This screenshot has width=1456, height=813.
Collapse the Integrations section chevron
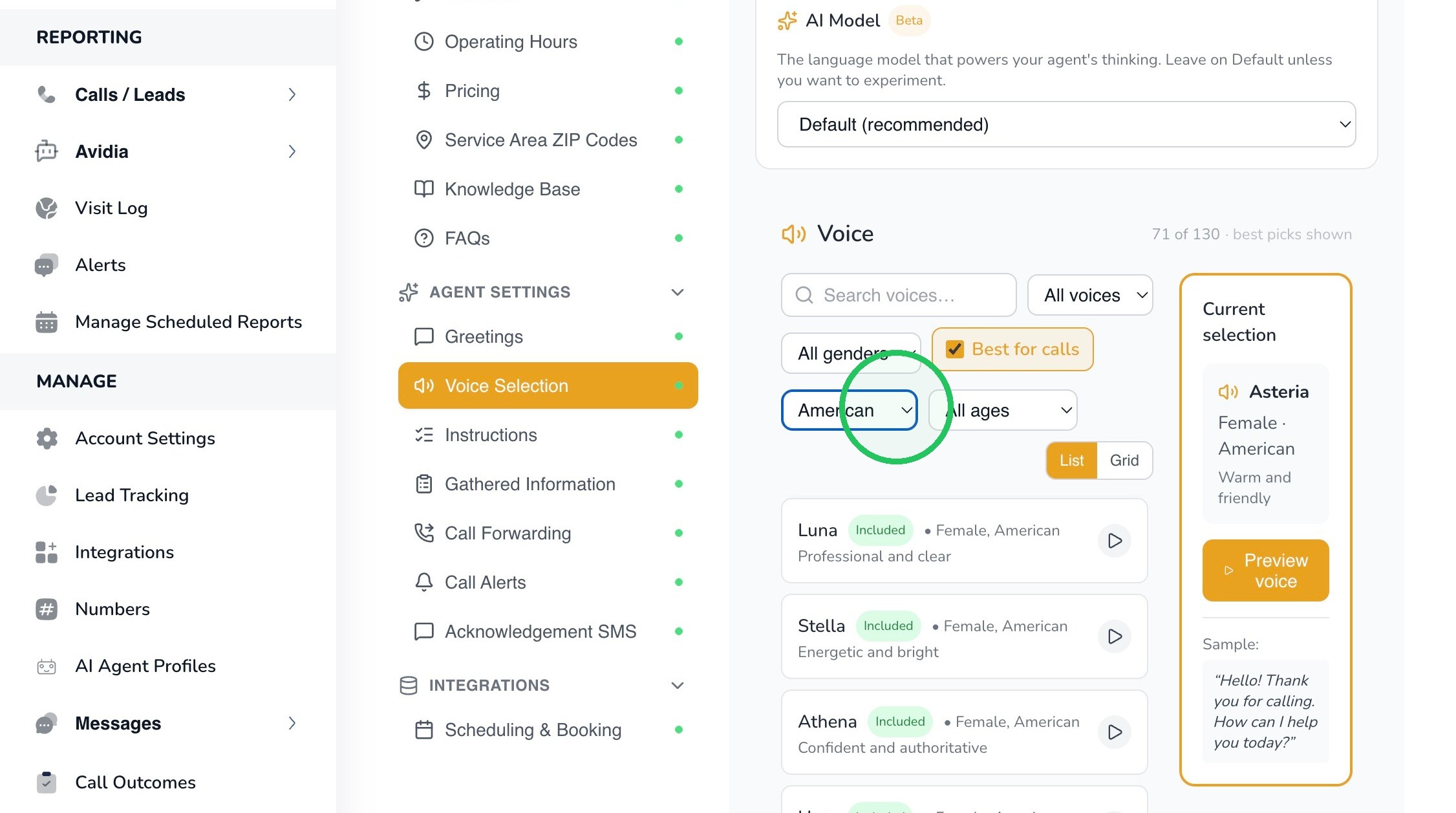point(678,686)
